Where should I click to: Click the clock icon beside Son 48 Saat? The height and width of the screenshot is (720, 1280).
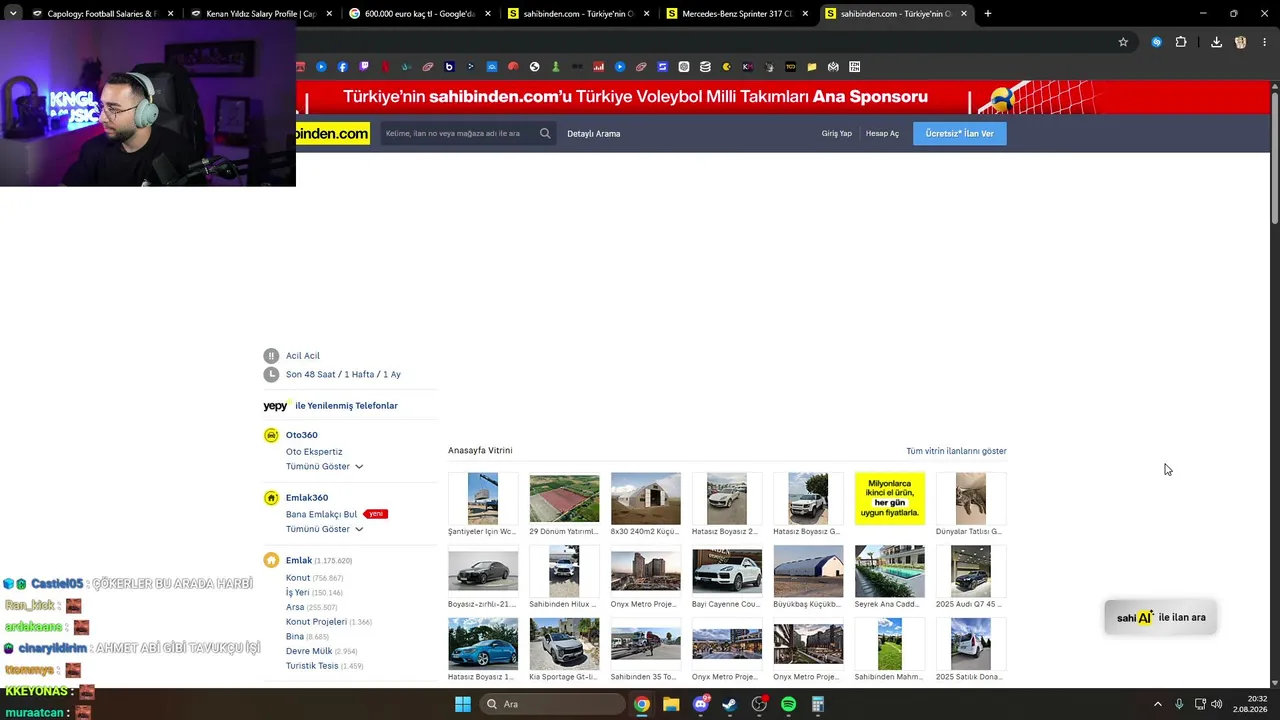271,374
